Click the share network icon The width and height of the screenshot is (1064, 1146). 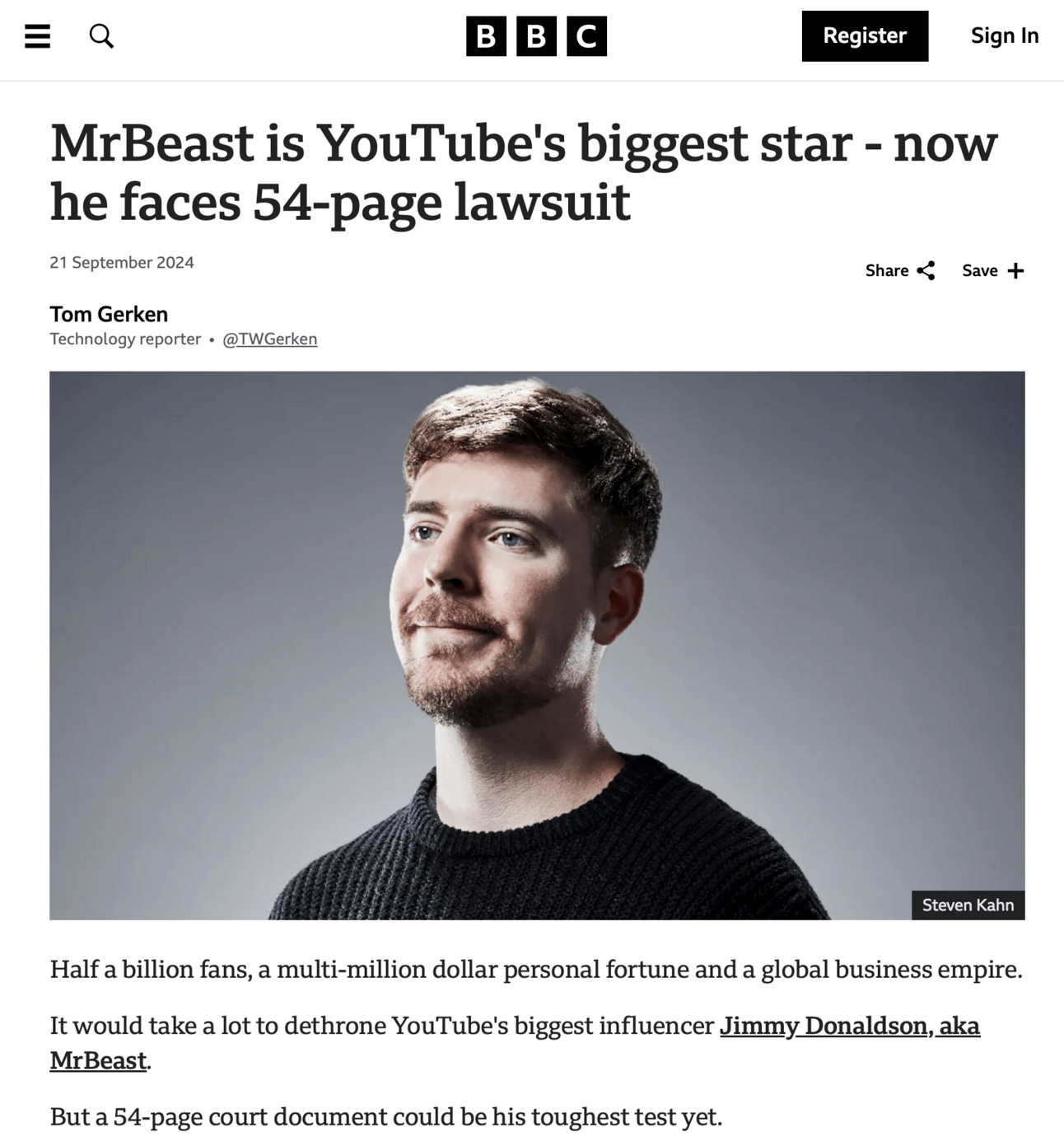926,271
